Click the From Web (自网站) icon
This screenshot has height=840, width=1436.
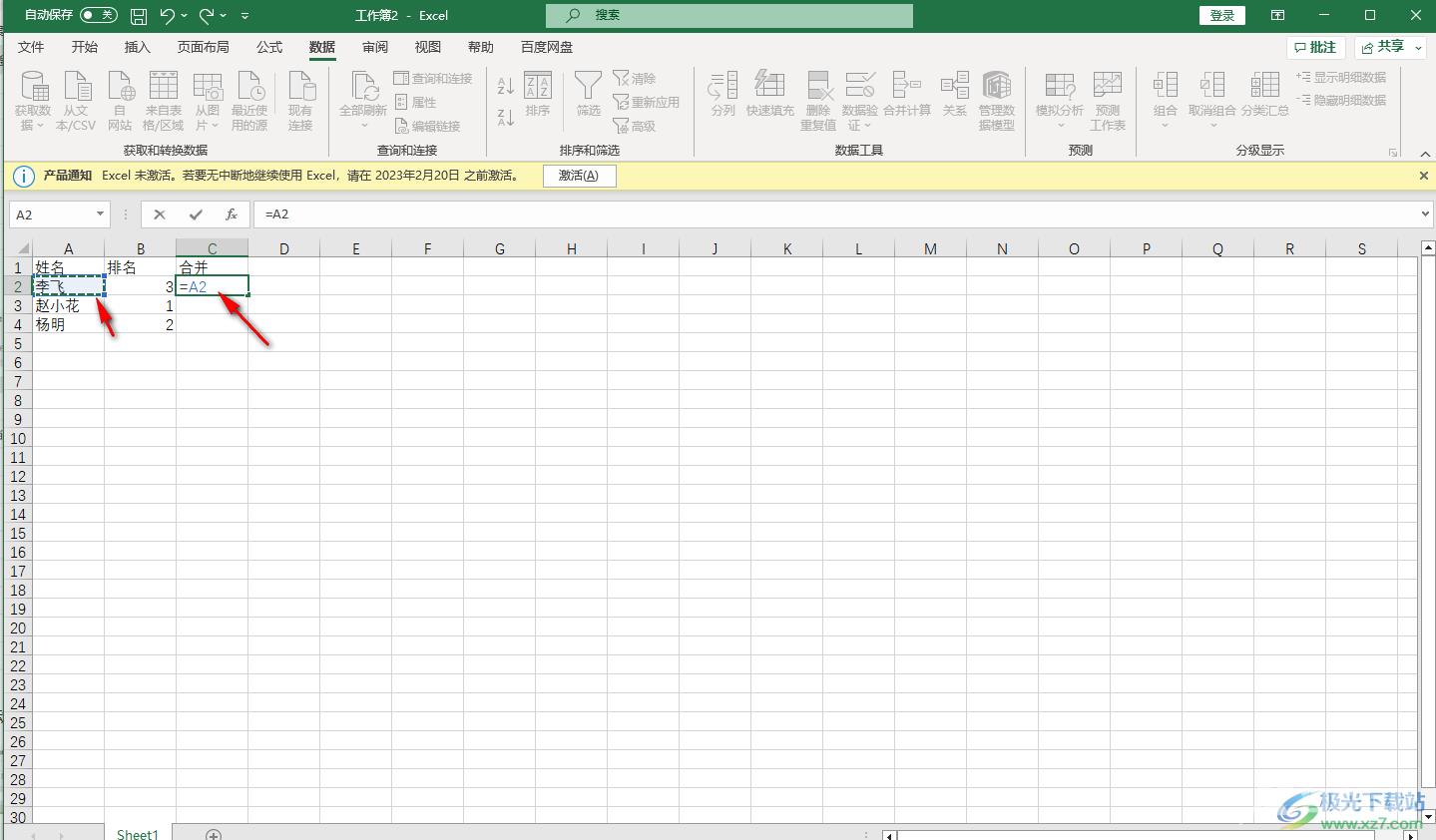(120, 101)
